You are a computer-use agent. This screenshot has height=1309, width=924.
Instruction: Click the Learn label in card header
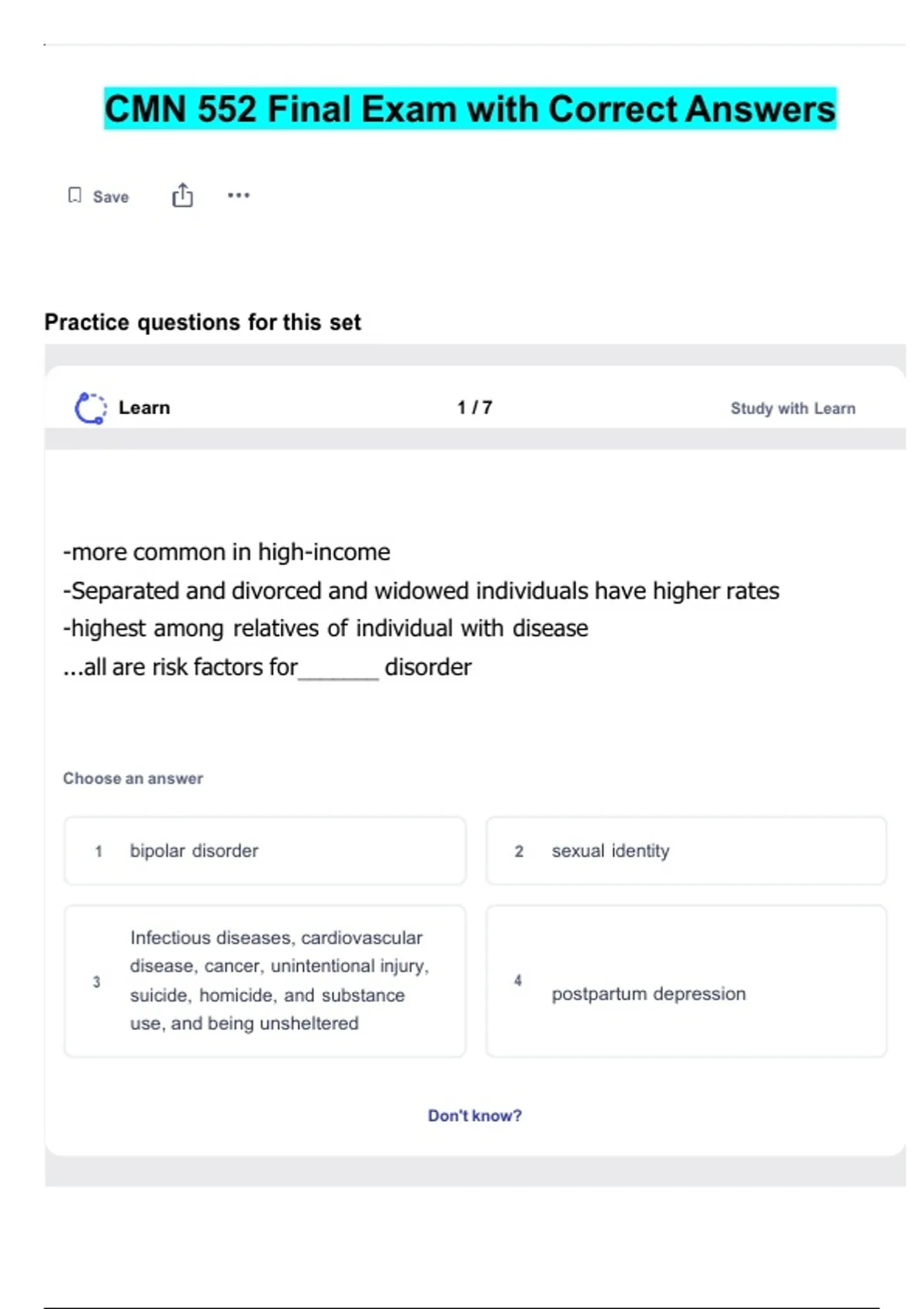pyautogui.click(x=144, y=408)
